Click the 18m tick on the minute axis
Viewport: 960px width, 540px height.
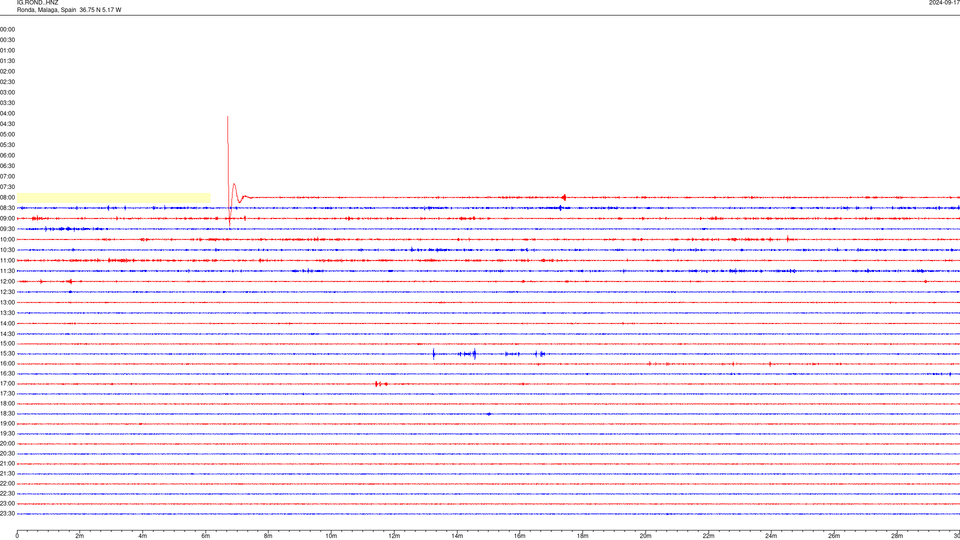tap(583, 536)
